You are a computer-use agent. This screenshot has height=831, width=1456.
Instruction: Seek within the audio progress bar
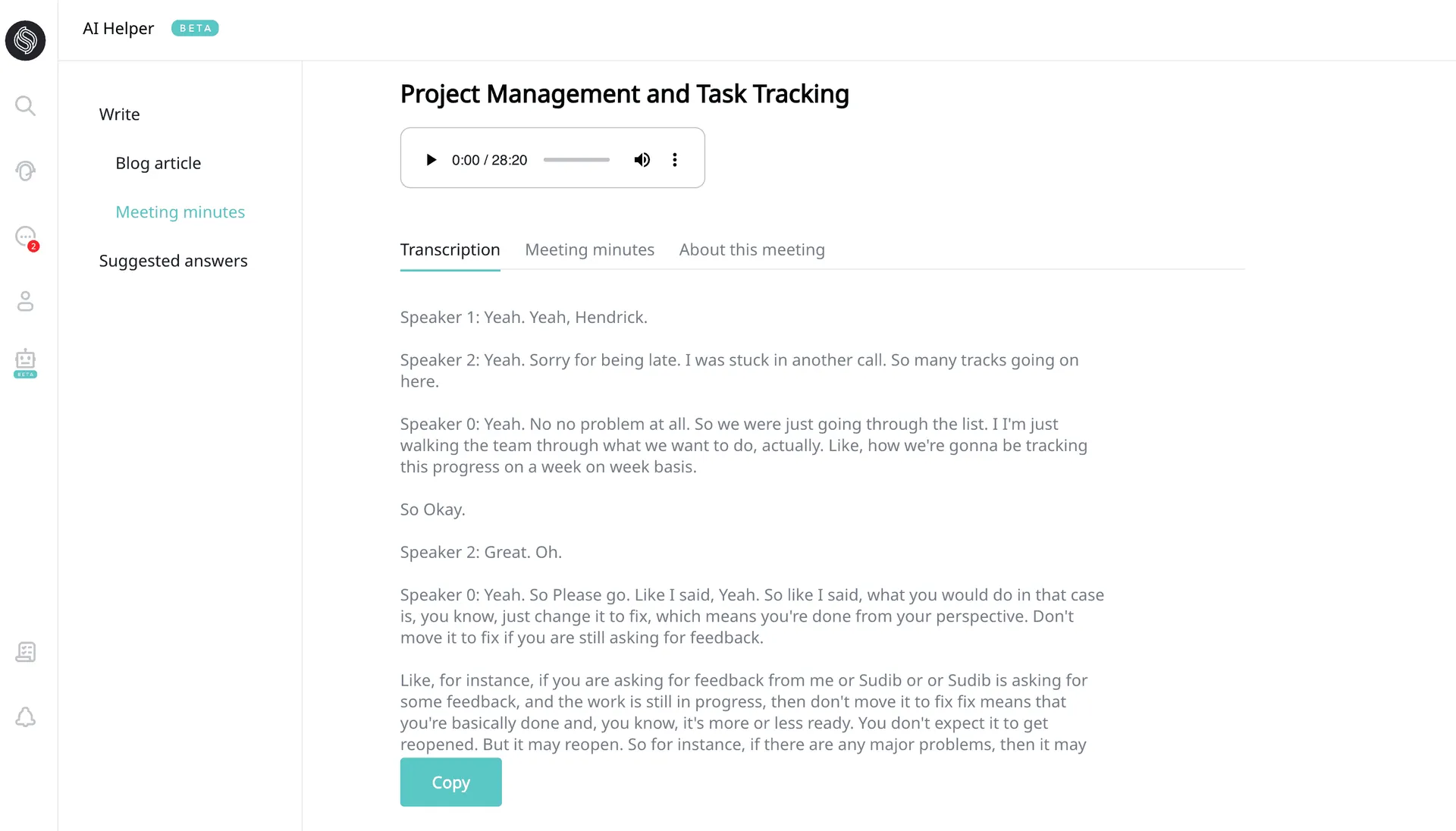[x=576, y=160]
